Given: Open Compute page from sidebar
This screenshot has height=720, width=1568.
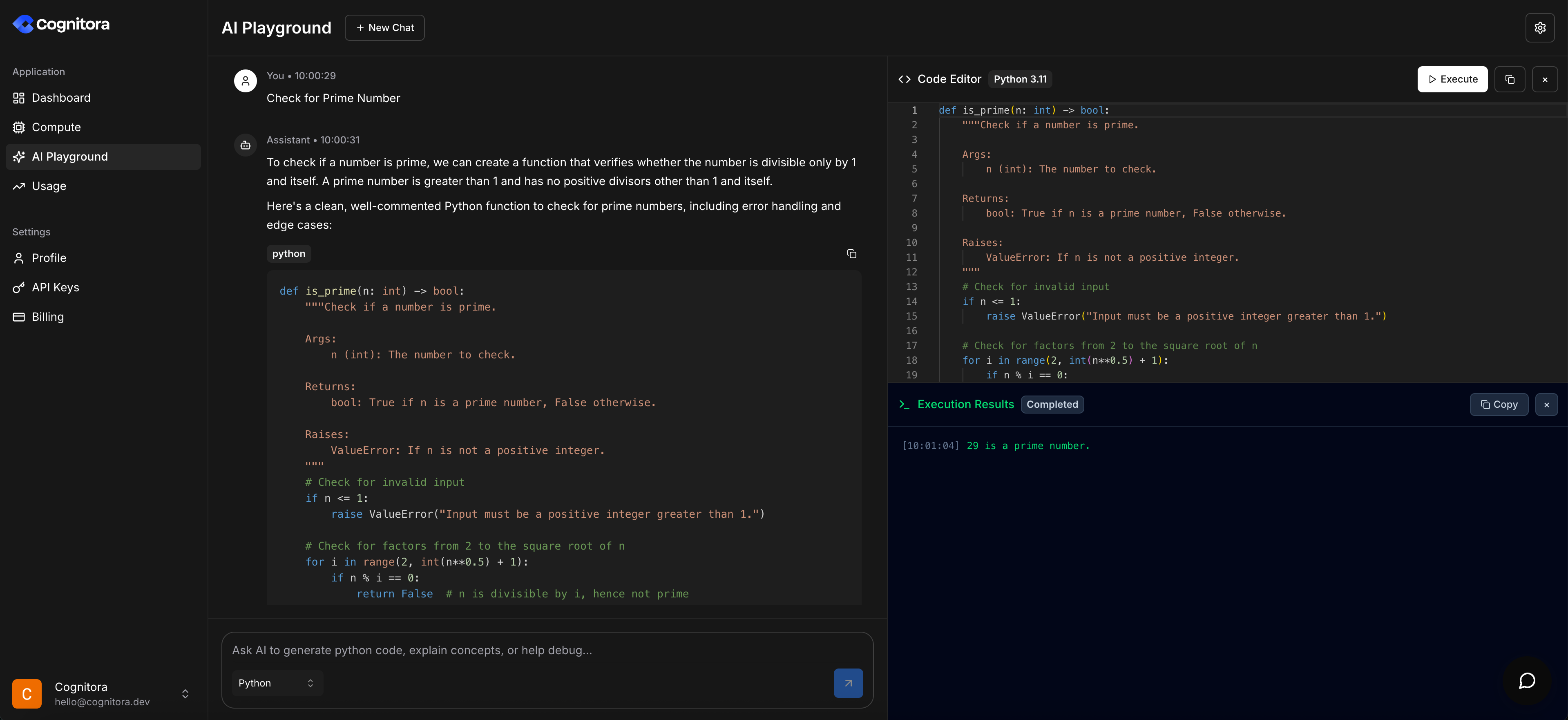Looking at the screenshot, I should (56, 127).
